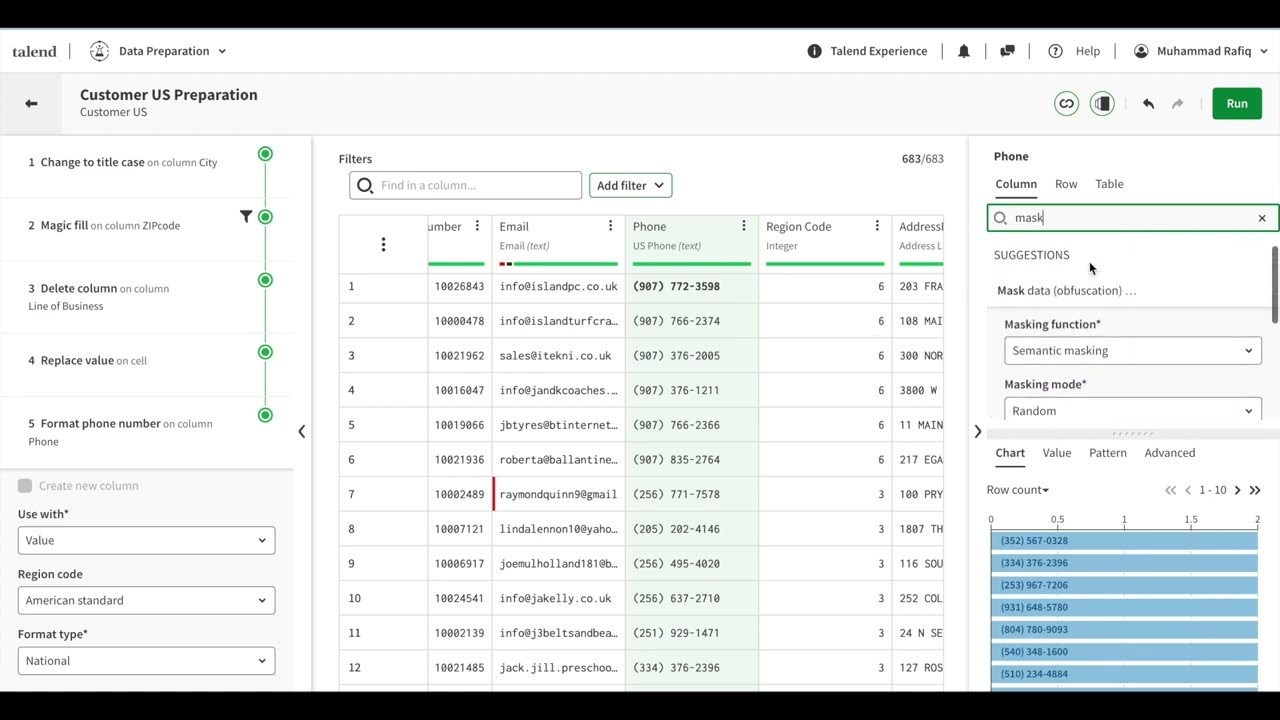Open Help via the question mark icon
Viewport: 1280px width, 720px height.
tap(1055, 51)
